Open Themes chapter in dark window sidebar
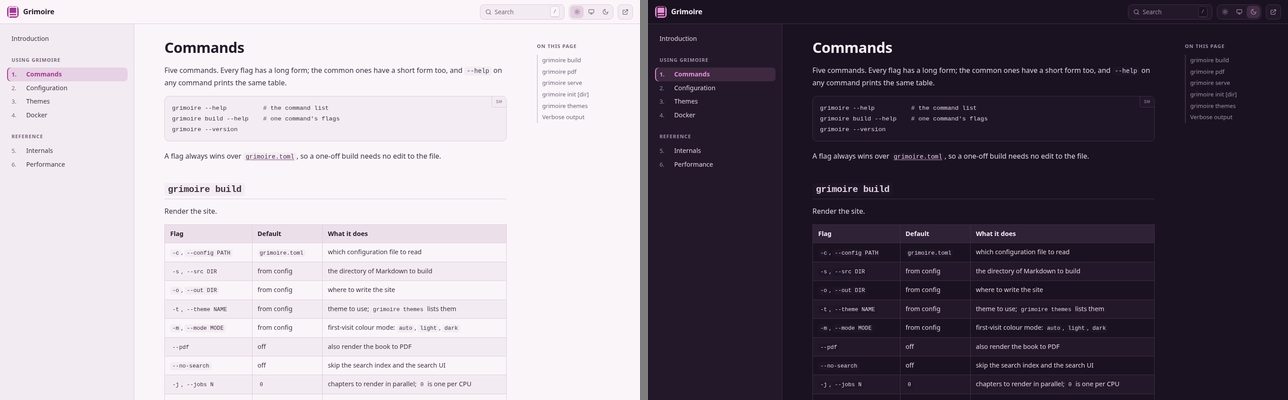Viewport: 1288px width, 400px height. click(715, 101)
